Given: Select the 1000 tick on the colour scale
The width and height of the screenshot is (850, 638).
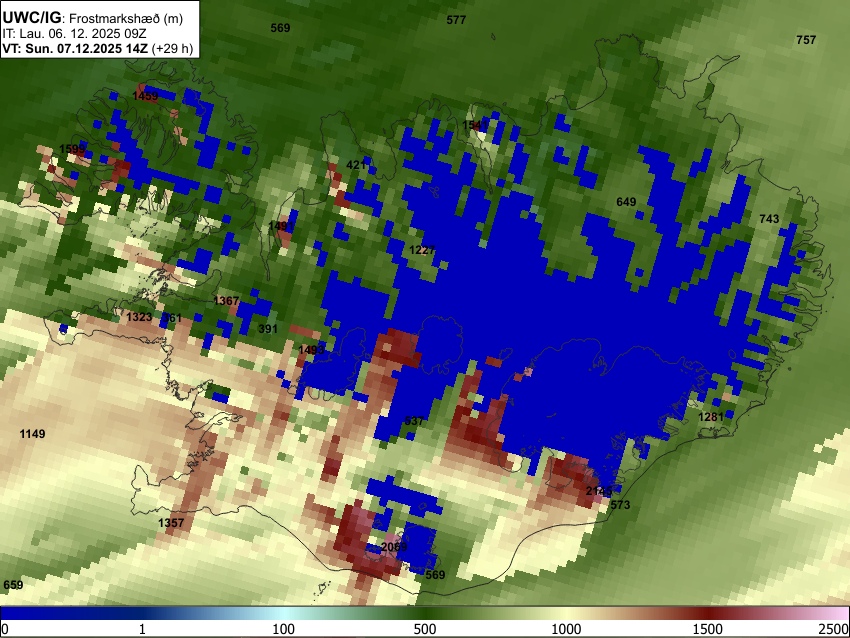Looking at the screenshot, I should click(566, 629).
